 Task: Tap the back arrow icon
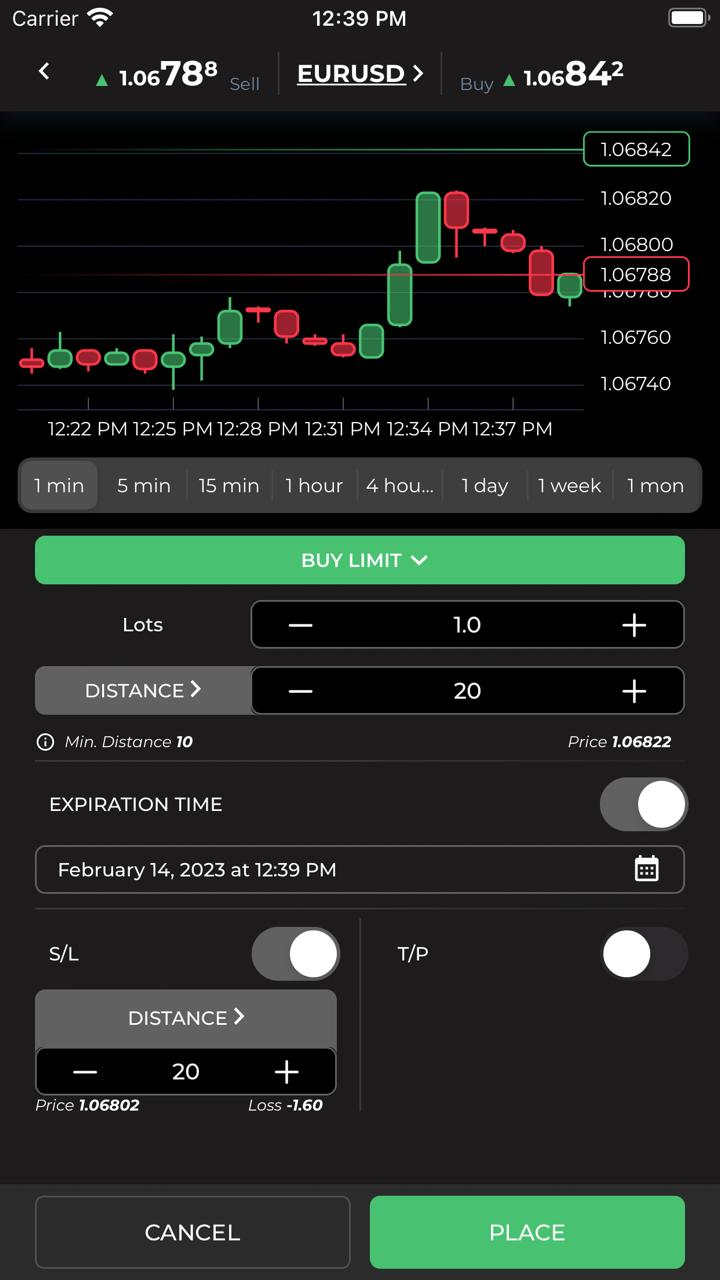[x=44, y=71]
